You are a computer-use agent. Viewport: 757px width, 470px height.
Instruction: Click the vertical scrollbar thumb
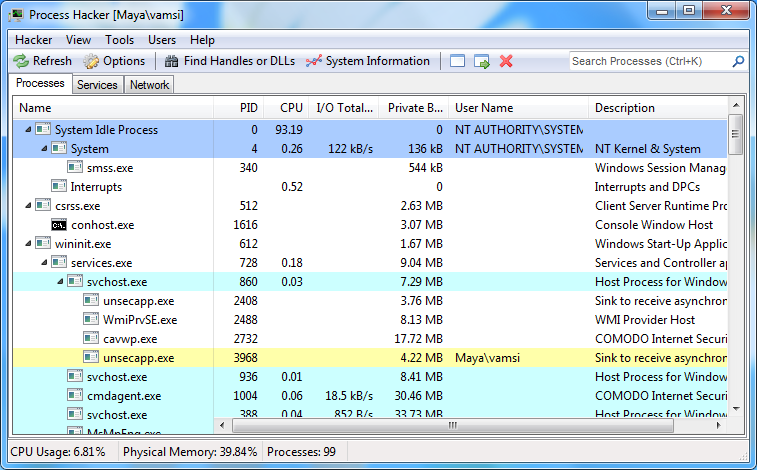pyautogui.click(x=736, y=134)
